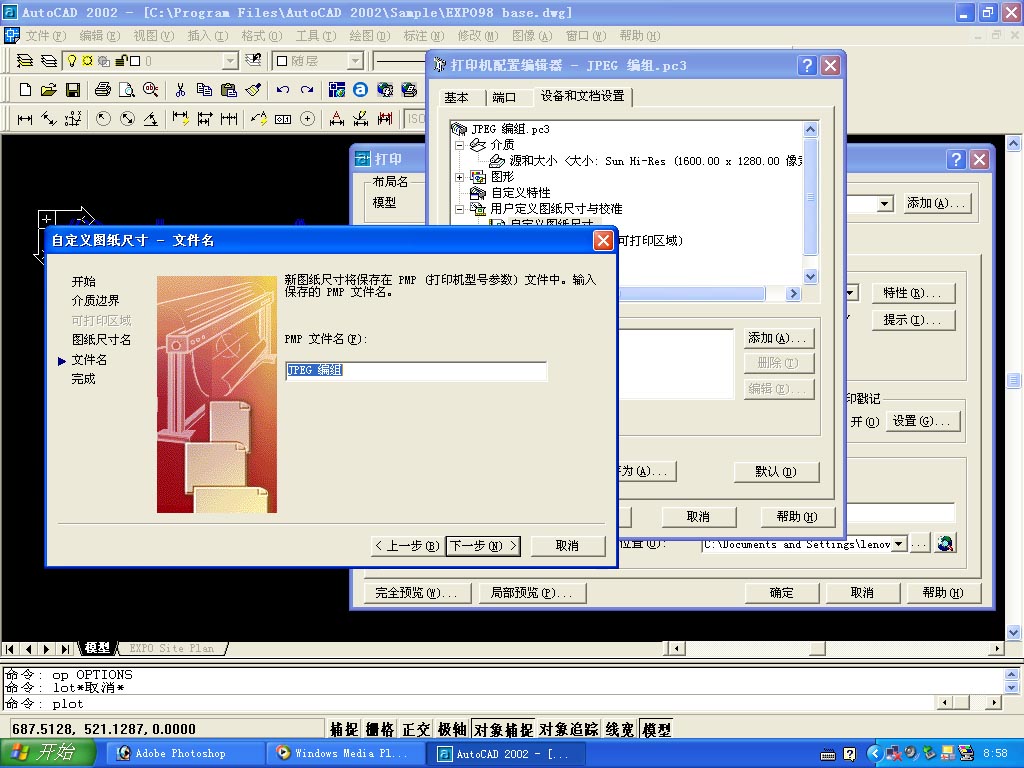Select the Aligned Dimension tool
The height and width of the screenshot is (768, 1024).
[x=49, y=119]
